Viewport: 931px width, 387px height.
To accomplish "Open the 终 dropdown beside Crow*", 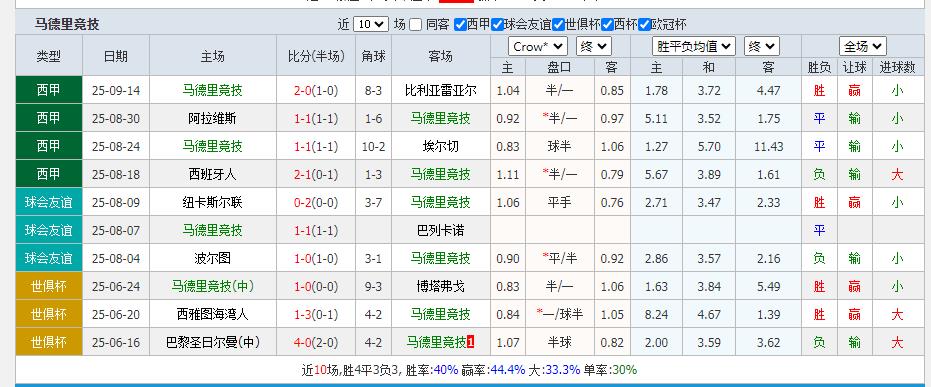I will 593,46.
